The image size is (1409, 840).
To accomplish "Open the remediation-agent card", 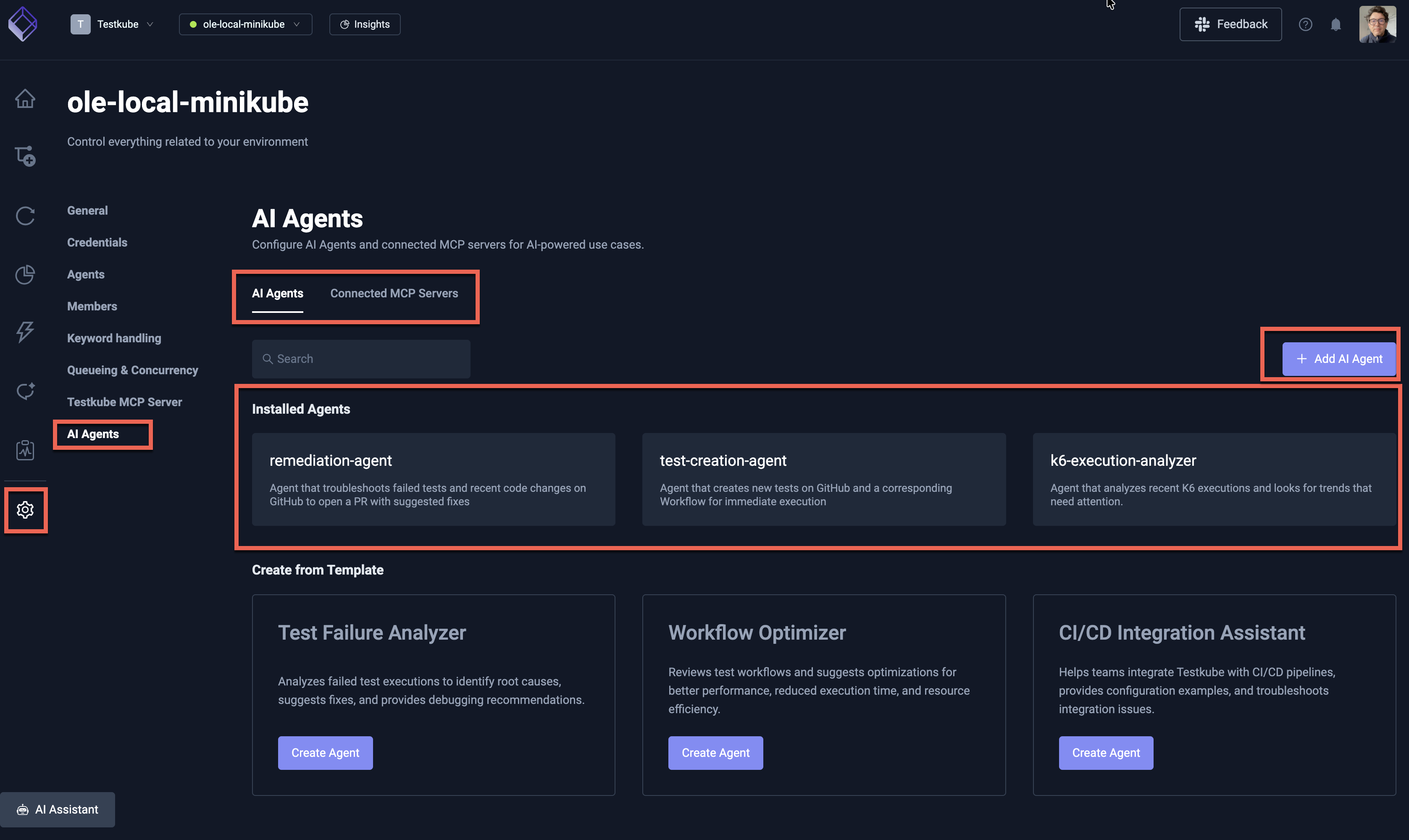I will click(433, 480).
